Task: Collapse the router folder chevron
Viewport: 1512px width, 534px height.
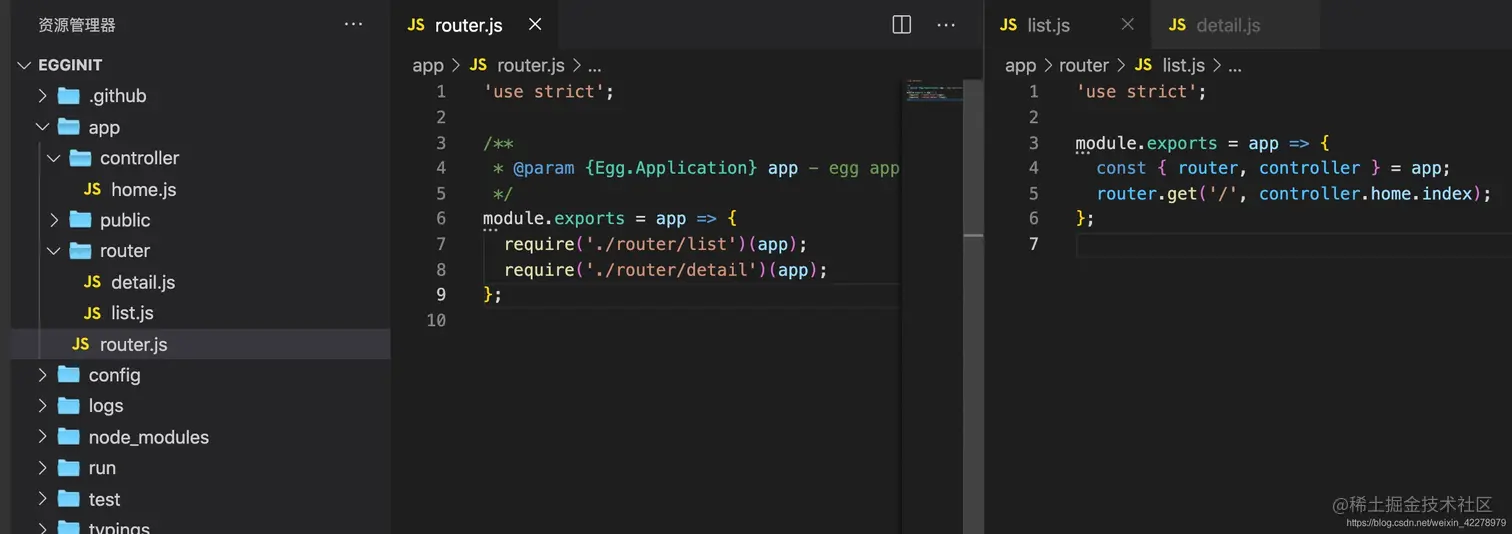Action: pyautogui.click(x=54, y=251)
